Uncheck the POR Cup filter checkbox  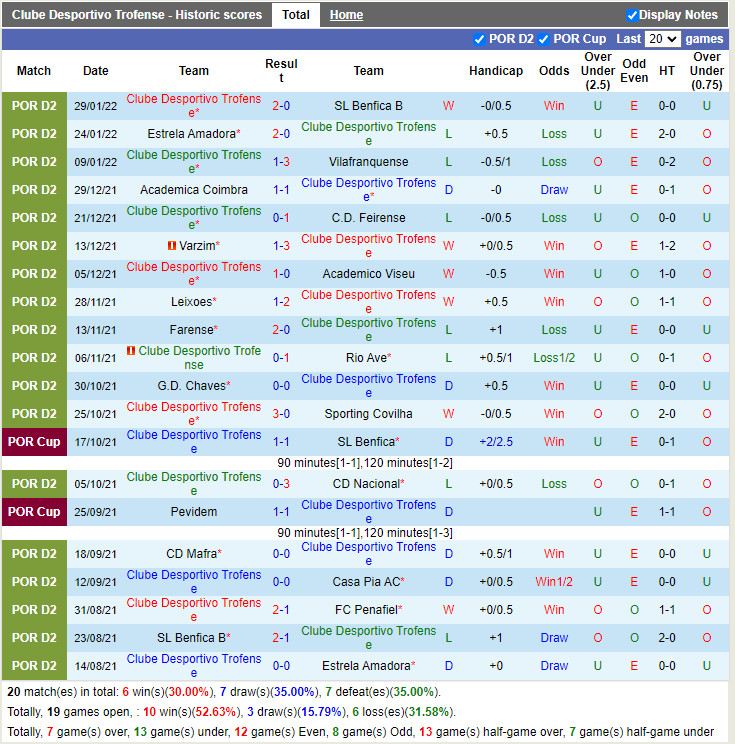[544, 39]
